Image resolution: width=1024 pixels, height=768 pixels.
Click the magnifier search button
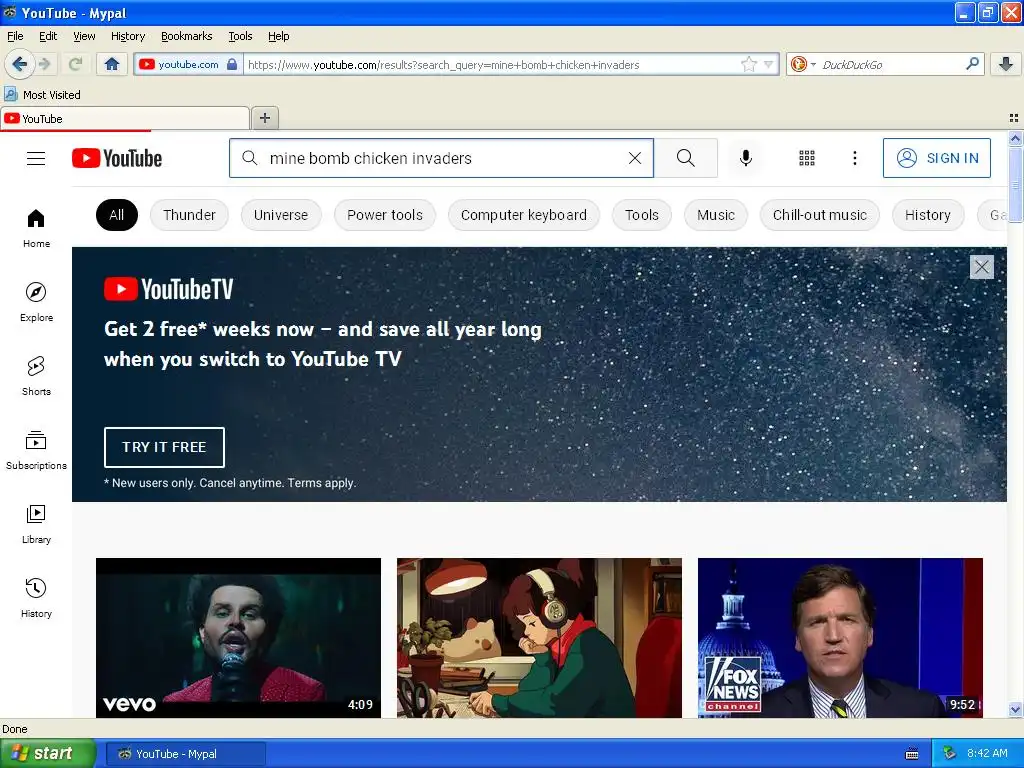point(686,158)
